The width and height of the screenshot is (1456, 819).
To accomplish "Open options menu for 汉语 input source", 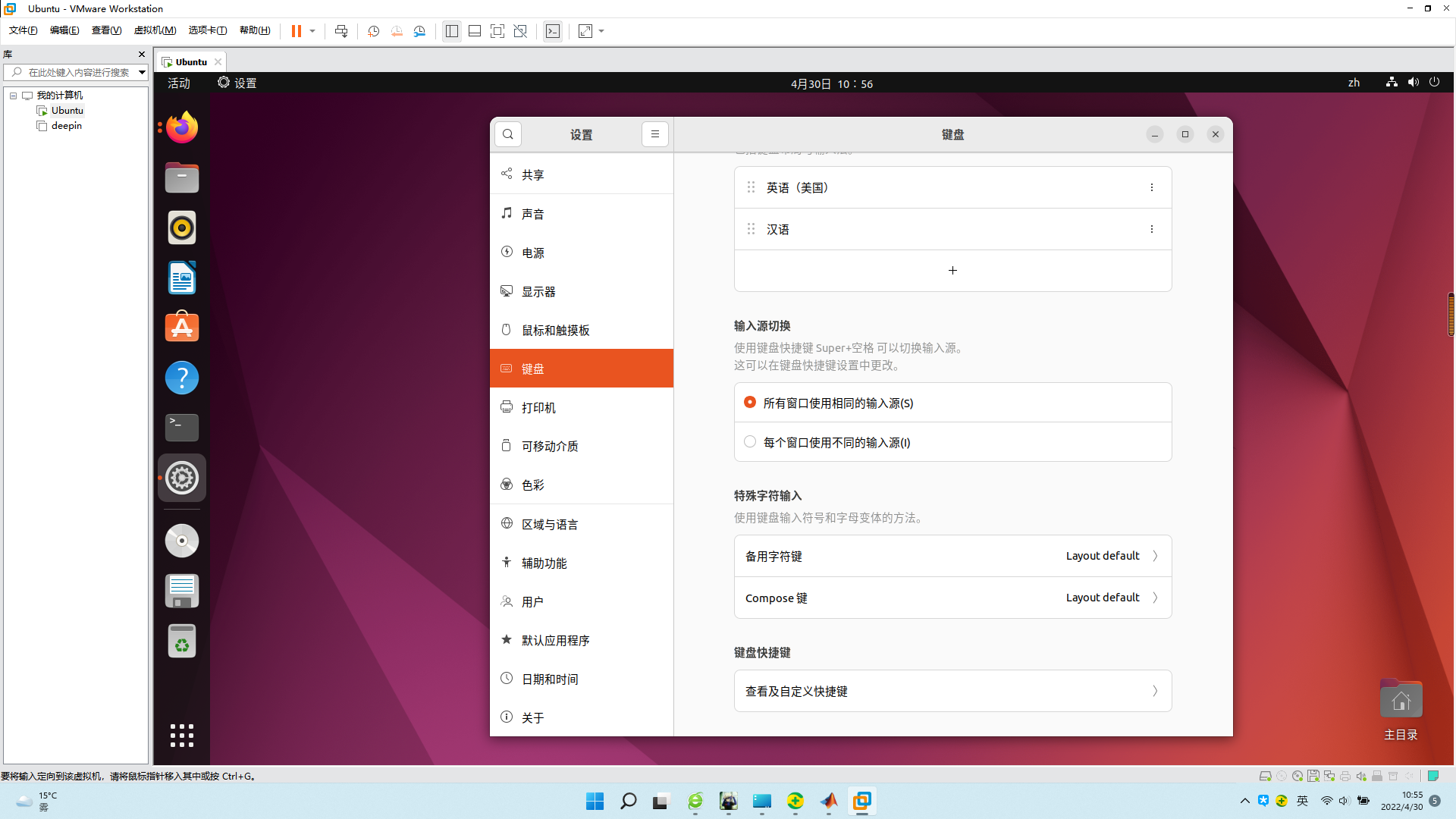I will pos(1151,229).
